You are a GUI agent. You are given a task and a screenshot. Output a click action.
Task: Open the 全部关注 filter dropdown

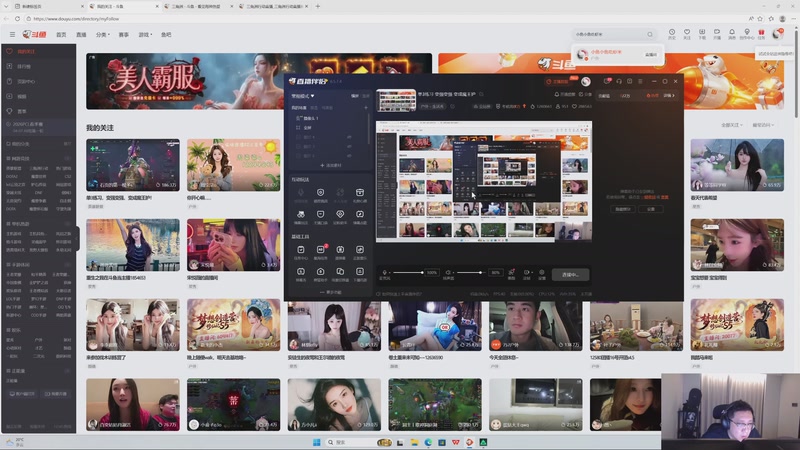coord(732,125)
